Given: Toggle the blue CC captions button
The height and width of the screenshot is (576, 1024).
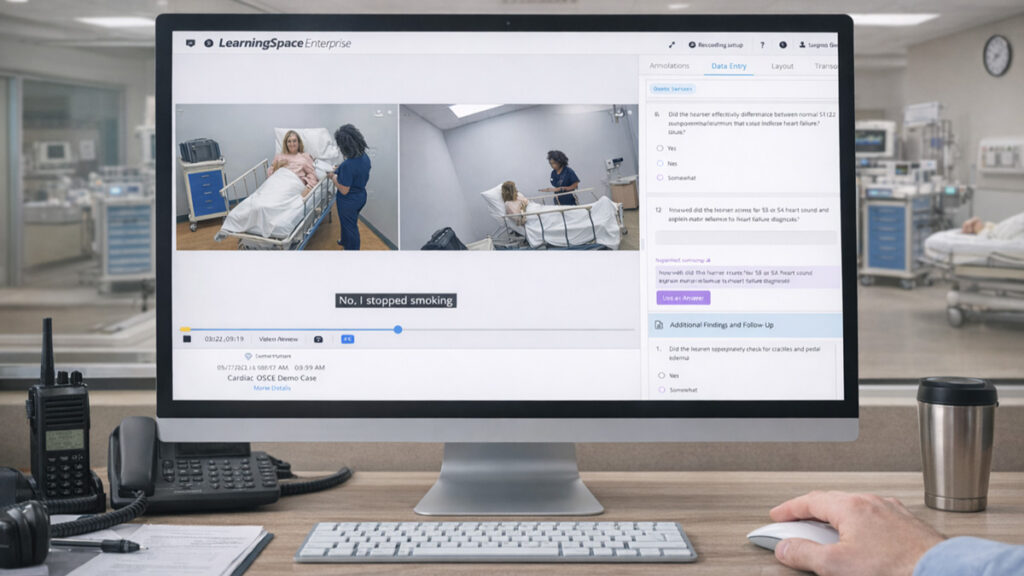Looking at the screenshot, I should 348,339.
